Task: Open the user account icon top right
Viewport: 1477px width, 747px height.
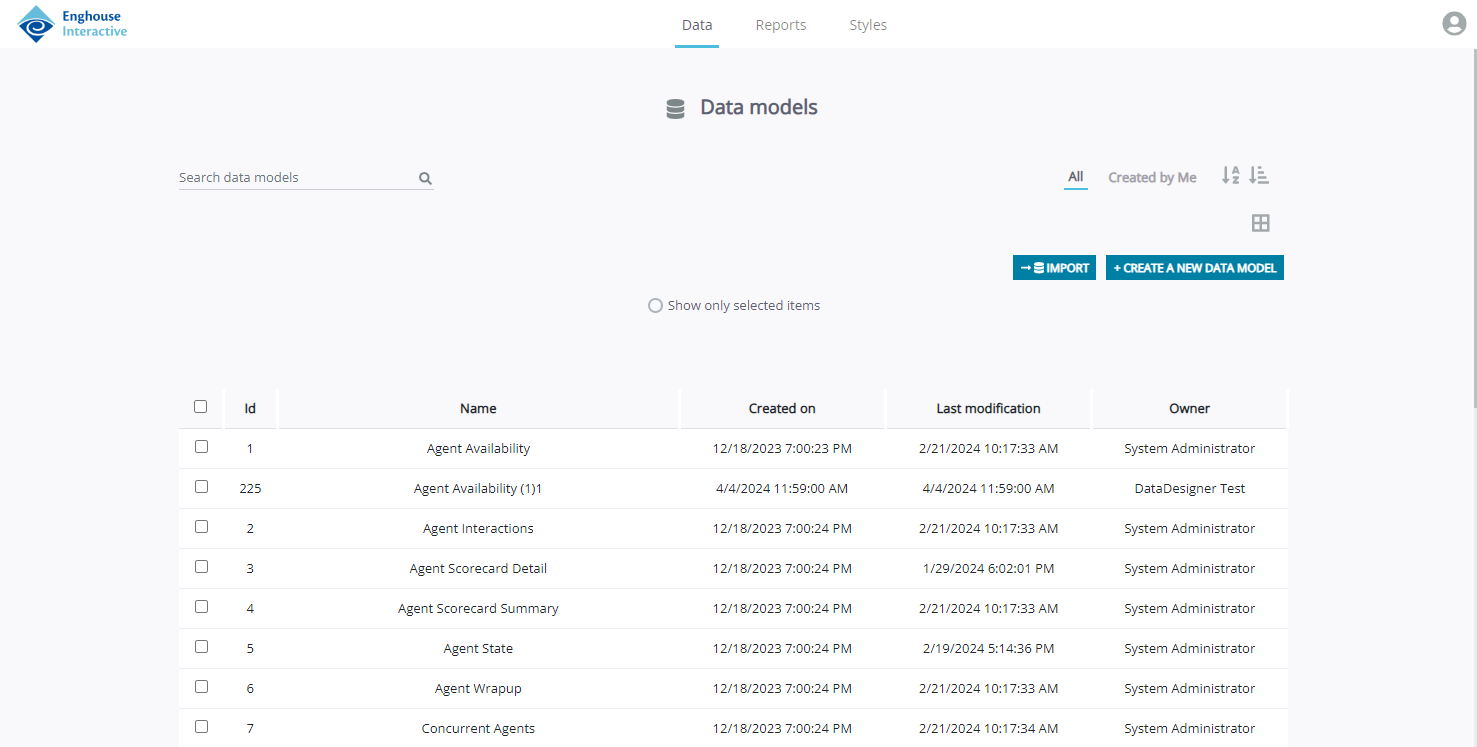Action: pos(1453,23)
